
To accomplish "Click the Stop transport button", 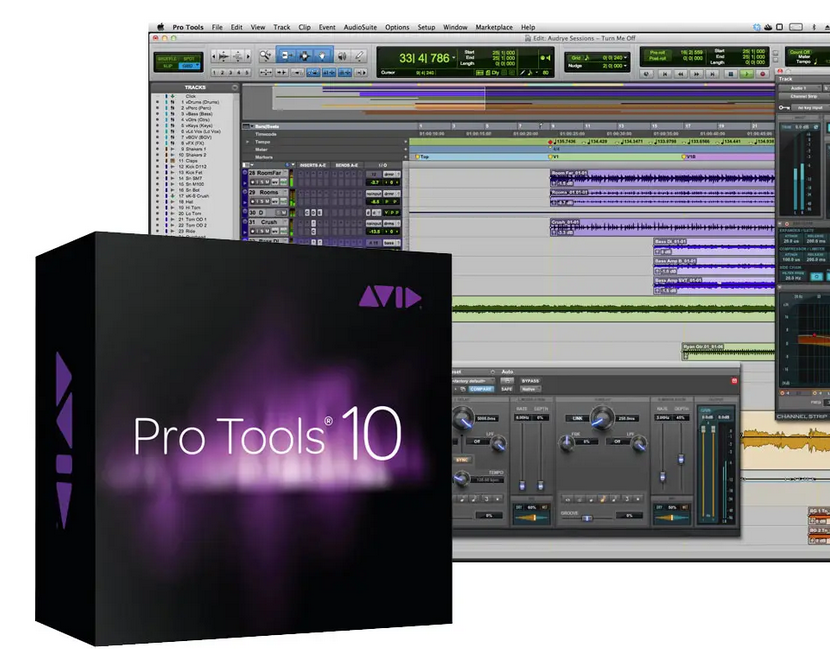I will [730, 74].
